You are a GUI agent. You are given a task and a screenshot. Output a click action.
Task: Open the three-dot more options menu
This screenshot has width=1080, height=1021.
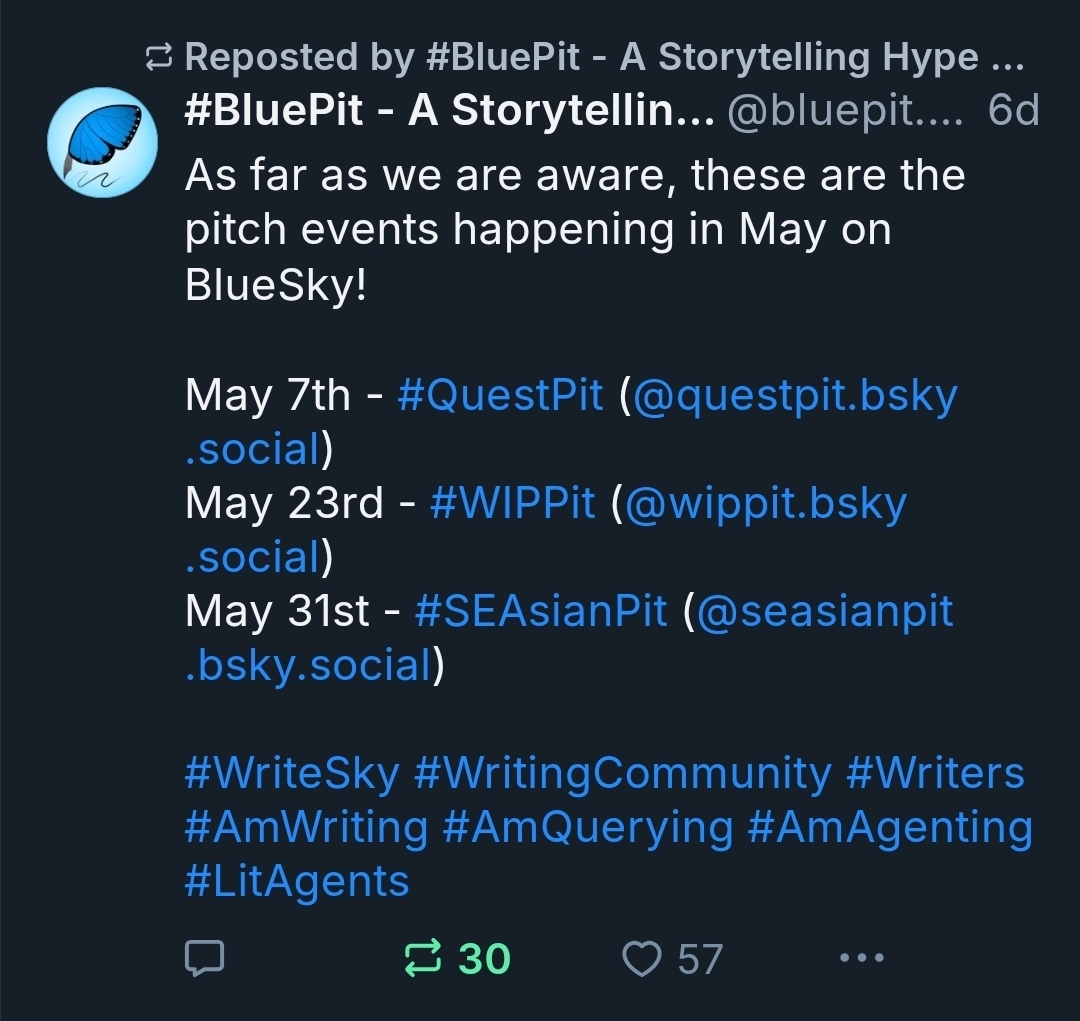tap(862, 958)
